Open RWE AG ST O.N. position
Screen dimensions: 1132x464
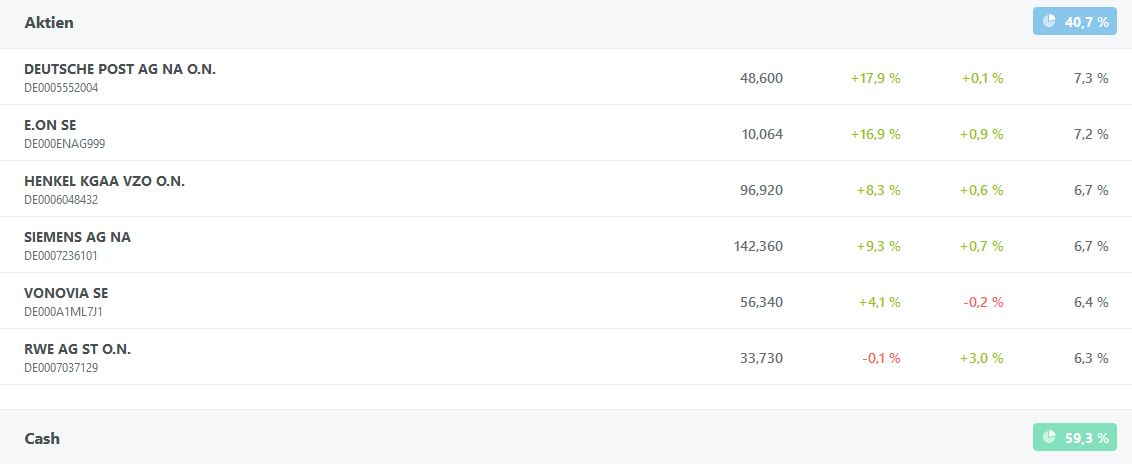pyautogui.click(x=77, y=349)
